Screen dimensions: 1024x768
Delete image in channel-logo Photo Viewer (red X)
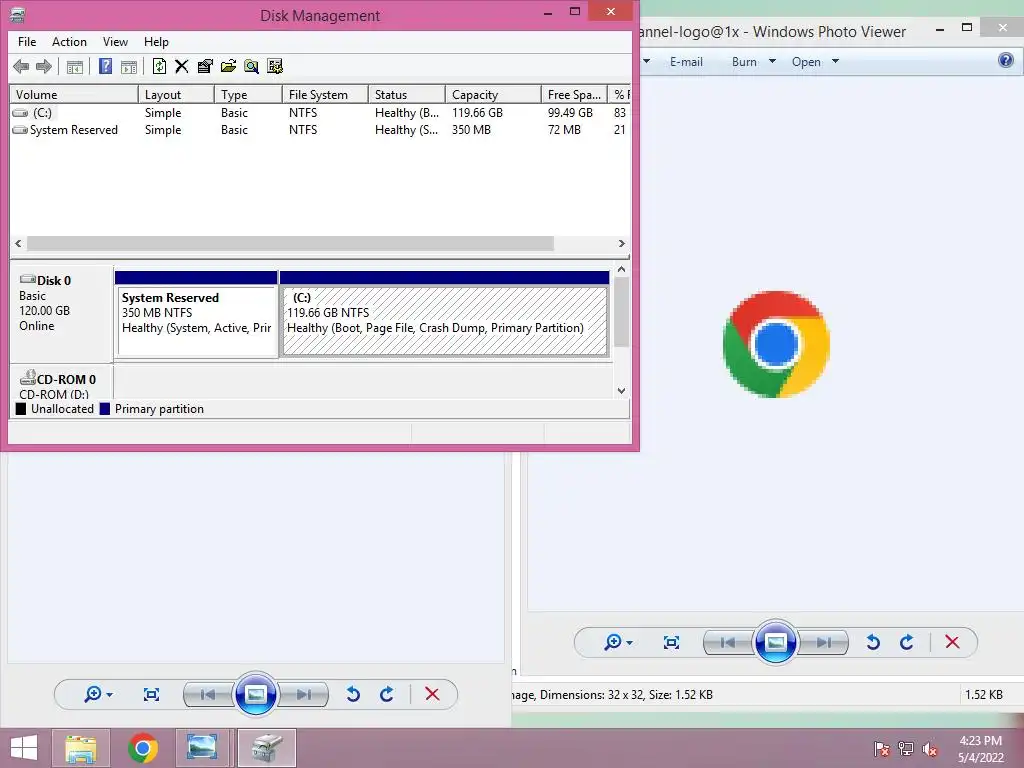point(952,643)
